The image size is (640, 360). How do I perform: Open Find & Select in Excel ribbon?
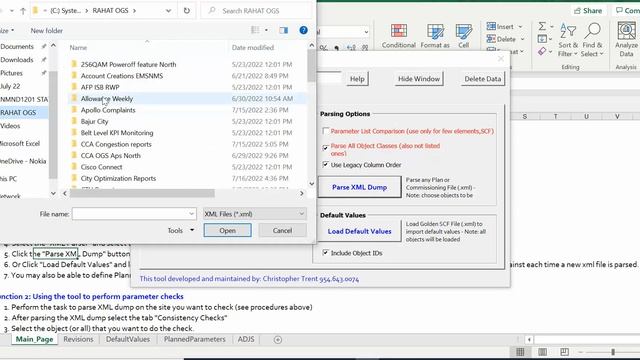pos(592,40)
